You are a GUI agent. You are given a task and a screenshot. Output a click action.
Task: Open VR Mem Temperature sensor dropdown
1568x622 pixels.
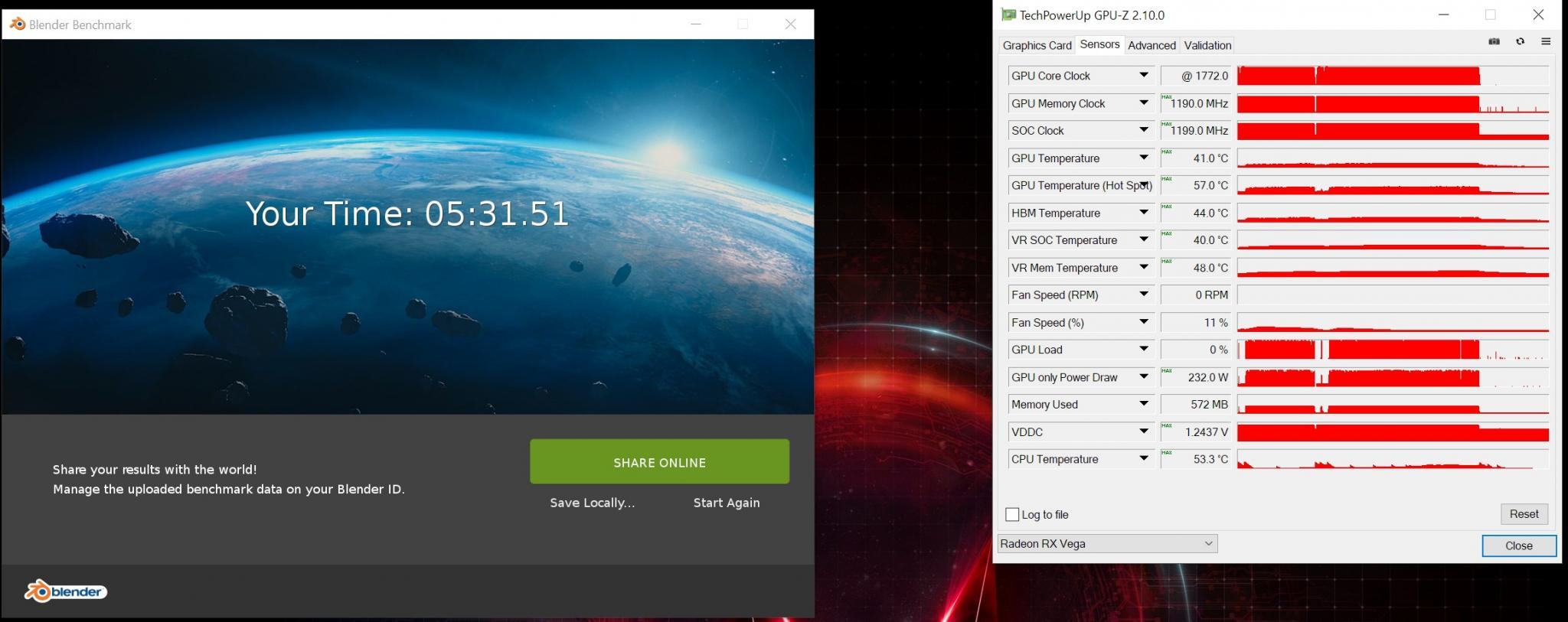(1143, 267)
